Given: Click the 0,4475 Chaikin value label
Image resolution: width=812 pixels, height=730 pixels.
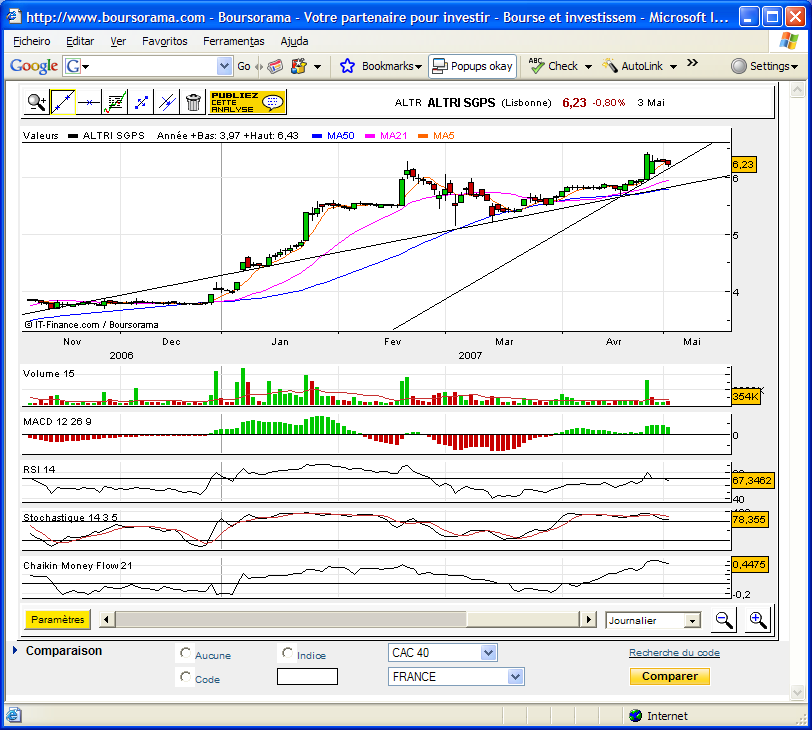Looking at the screenshot, I should 749,564.
